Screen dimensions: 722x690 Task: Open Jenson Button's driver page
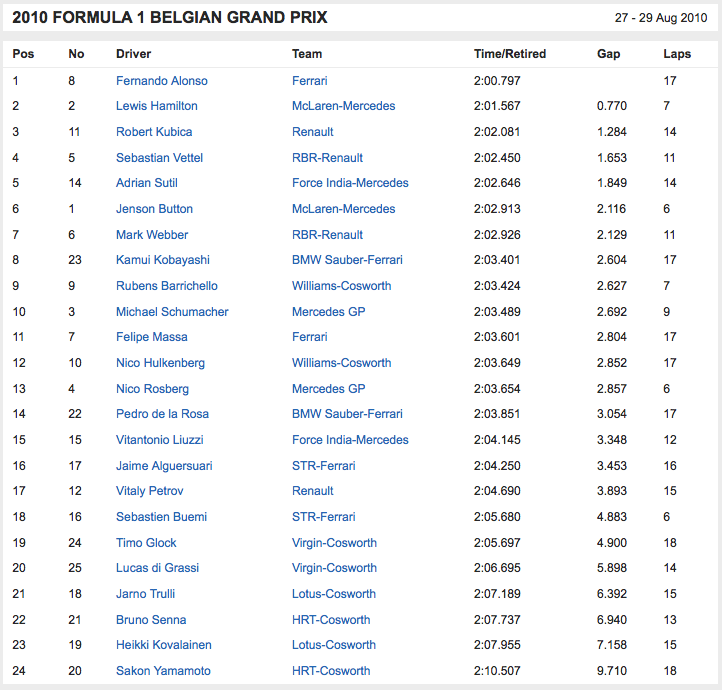tap(154, 209)
